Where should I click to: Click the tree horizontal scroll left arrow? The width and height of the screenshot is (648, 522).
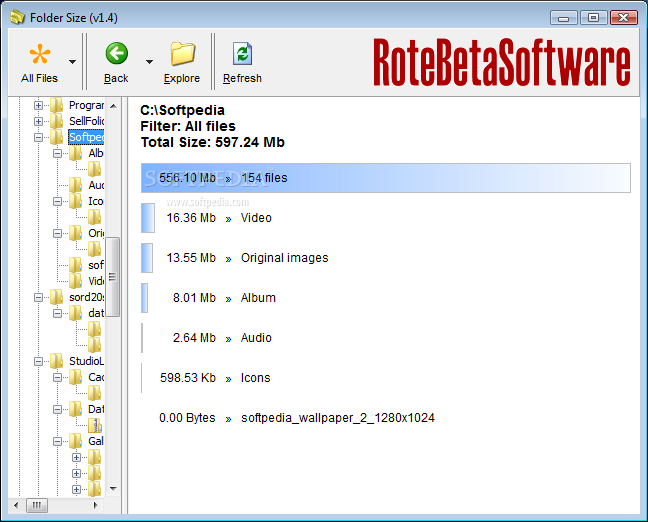[x=16, y=505]
